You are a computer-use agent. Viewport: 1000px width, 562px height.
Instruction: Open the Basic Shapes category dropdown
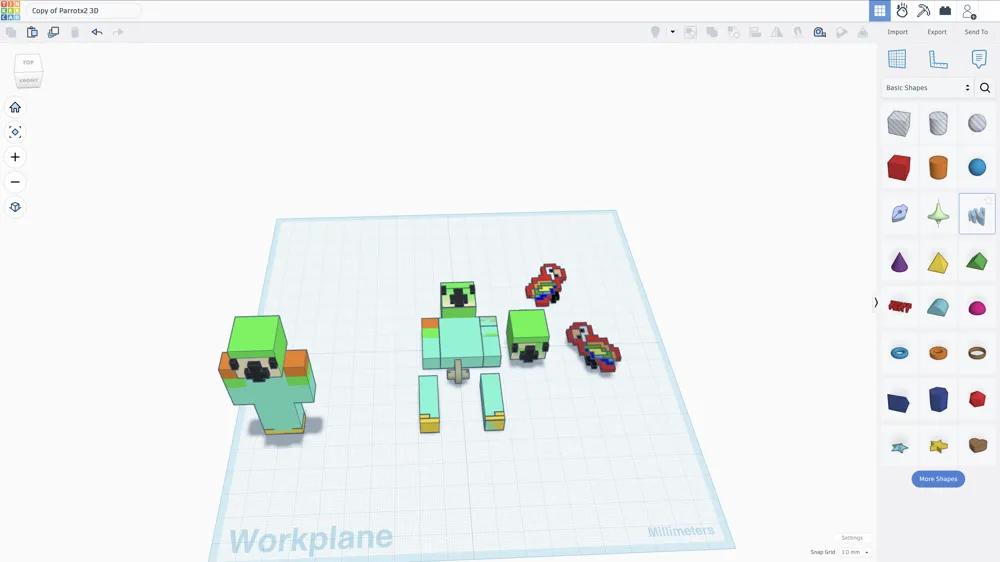pyautogui.click(x=928, y=87)
